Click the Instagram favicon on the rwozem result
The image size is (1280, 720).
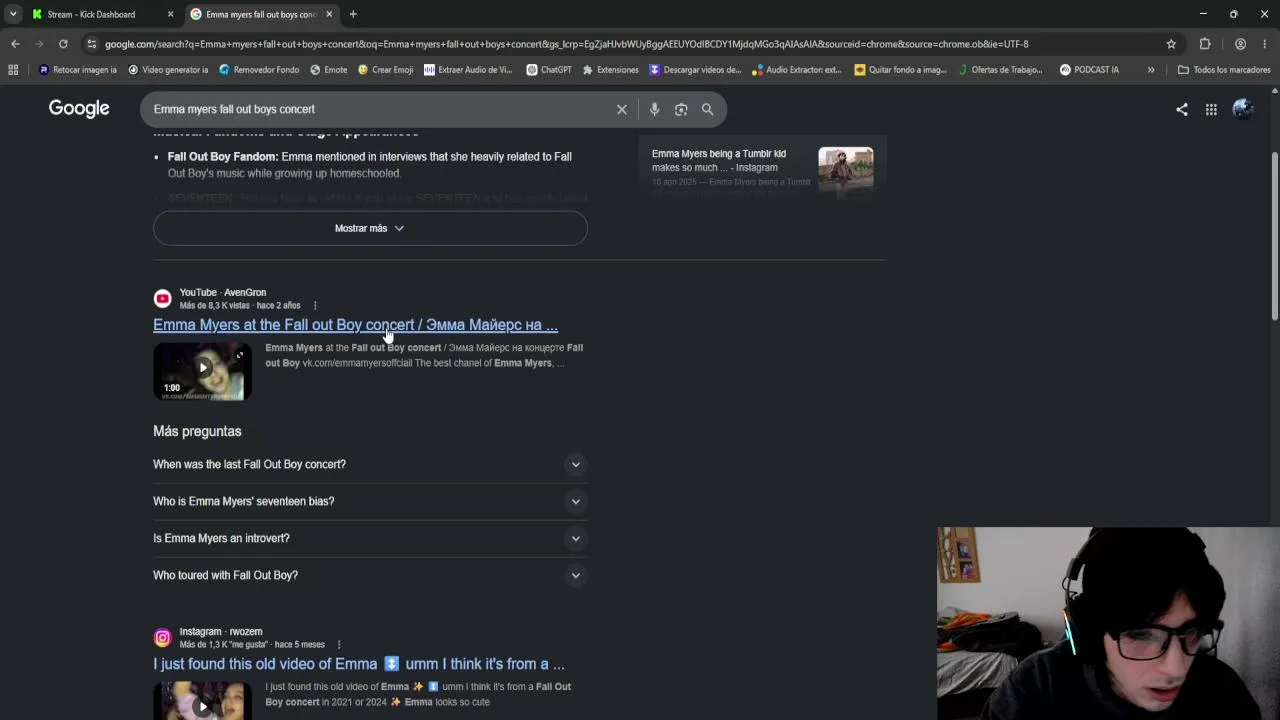pos(162,637)
